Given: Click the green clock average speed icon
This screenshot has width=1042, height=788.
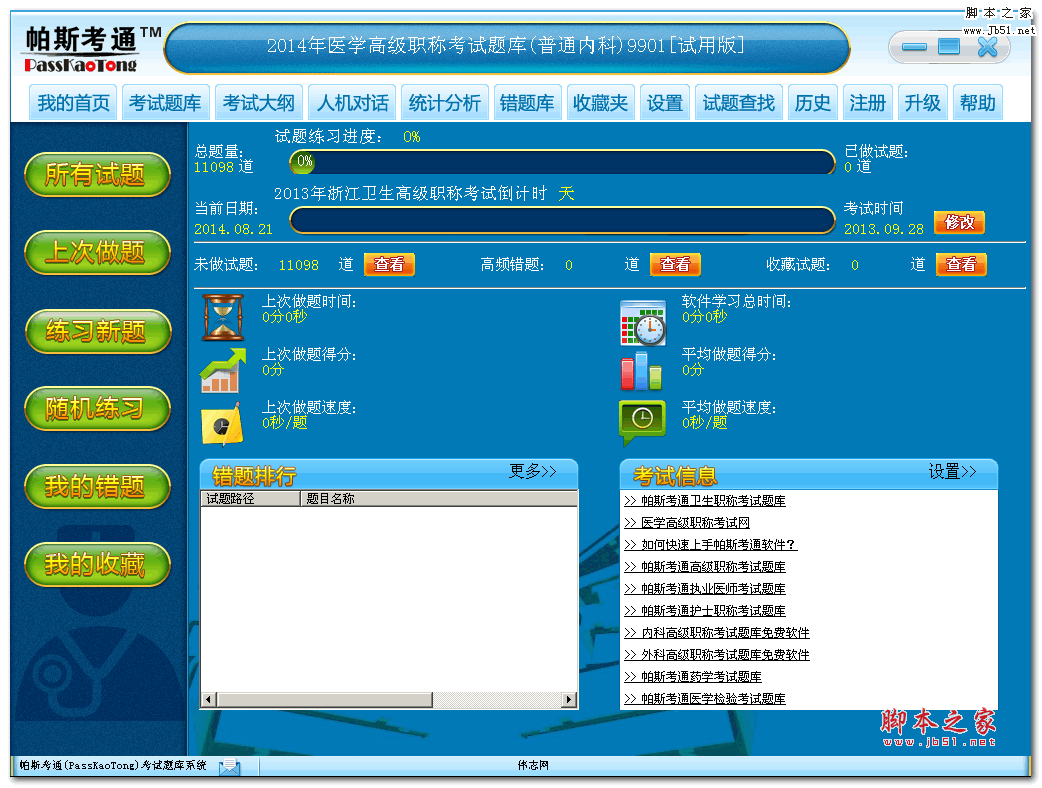Looking at the screenshot, I should pyautogui.click(x=642, y=423).
